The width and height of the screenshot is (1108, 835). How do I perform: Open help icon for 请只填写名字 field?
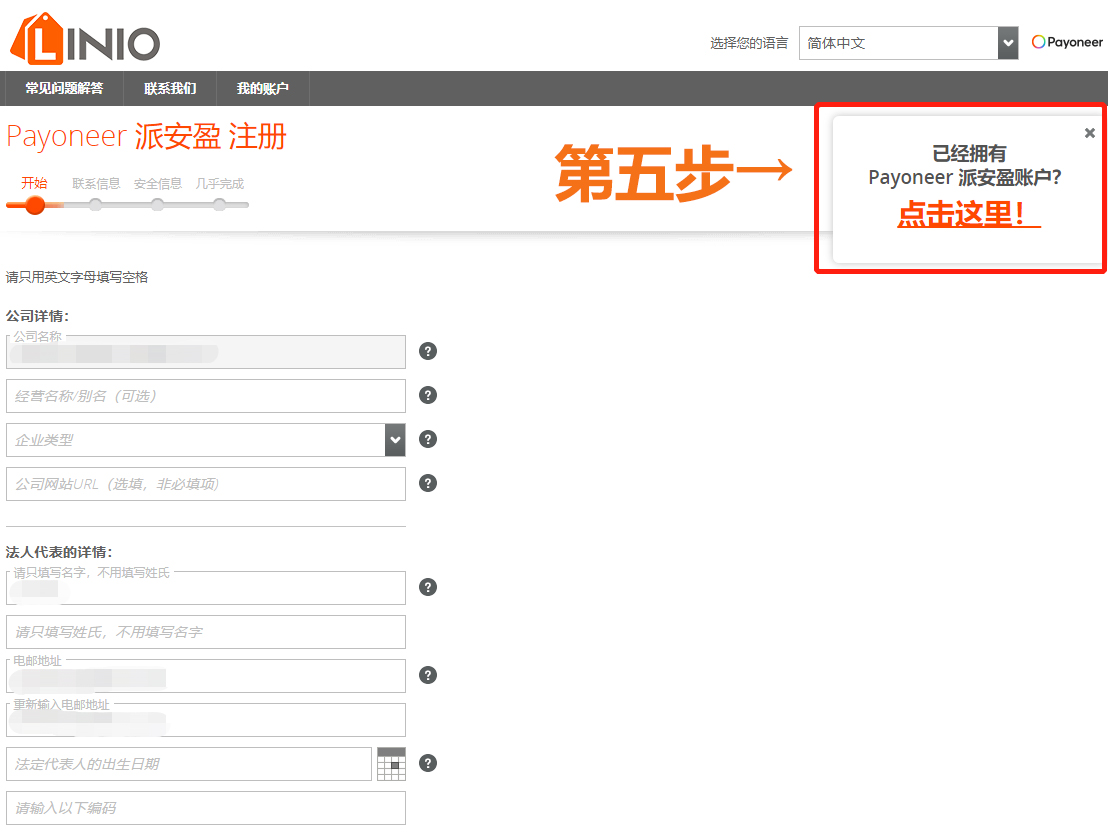click(x=428, y=587)
